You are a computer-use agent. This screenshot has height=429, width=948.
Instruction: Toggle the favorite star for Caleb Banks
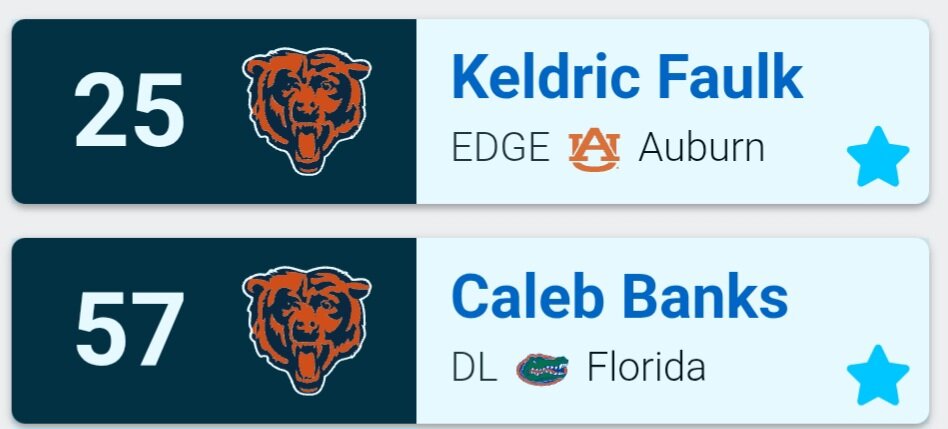(x=877, y=376)
